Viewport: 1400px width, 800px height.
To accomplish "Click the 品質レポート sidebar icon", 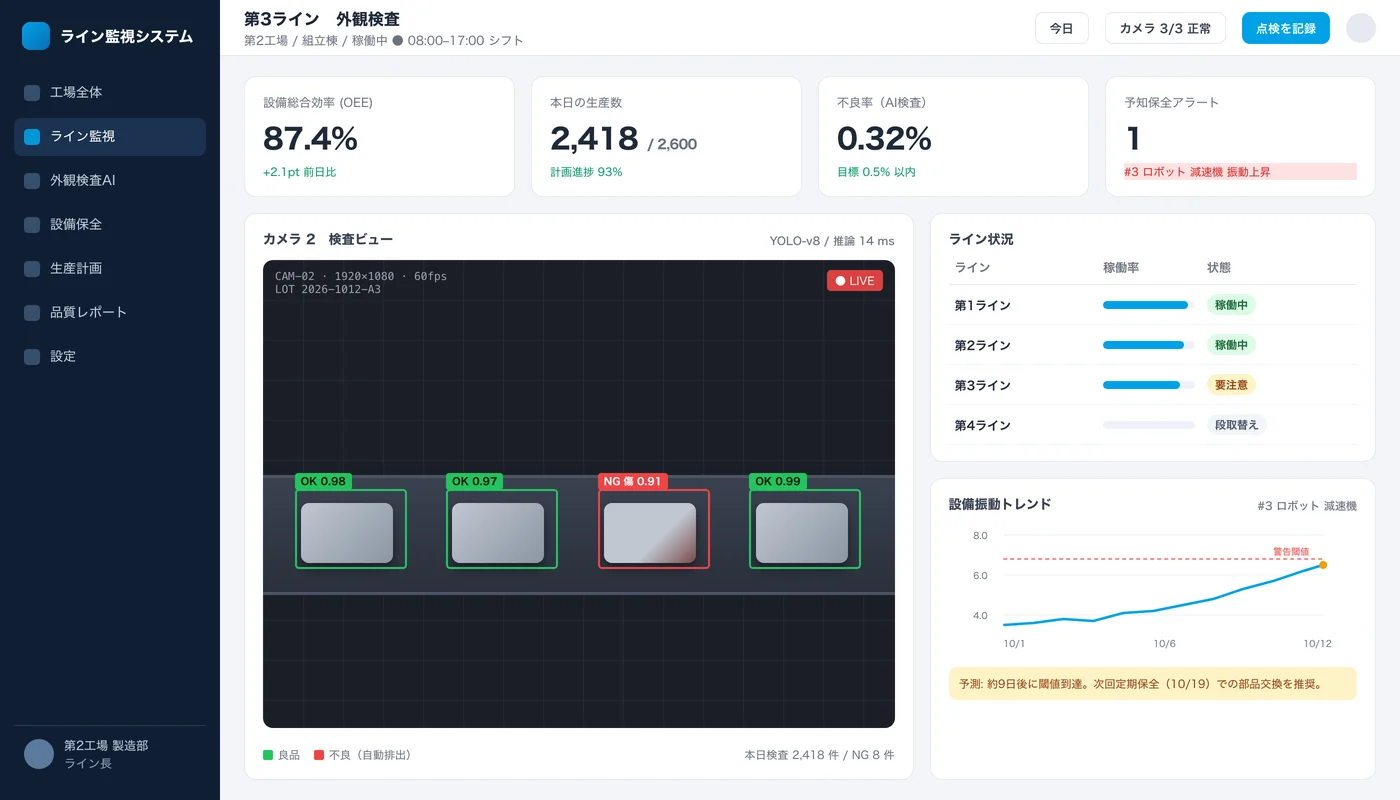I will click(x=32, y=313).
